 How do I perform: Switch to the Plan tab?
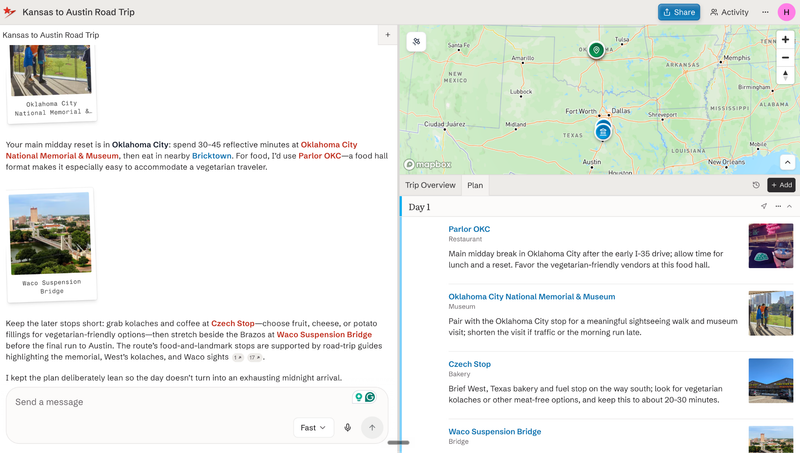pos(475,185)
